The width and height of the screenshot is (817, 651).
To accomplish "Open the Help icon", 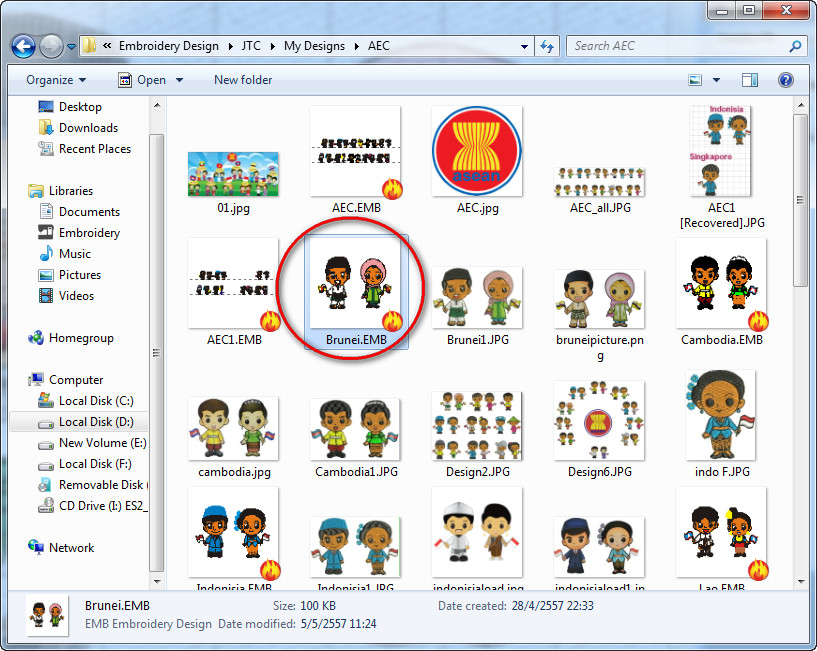I will 785,80.
